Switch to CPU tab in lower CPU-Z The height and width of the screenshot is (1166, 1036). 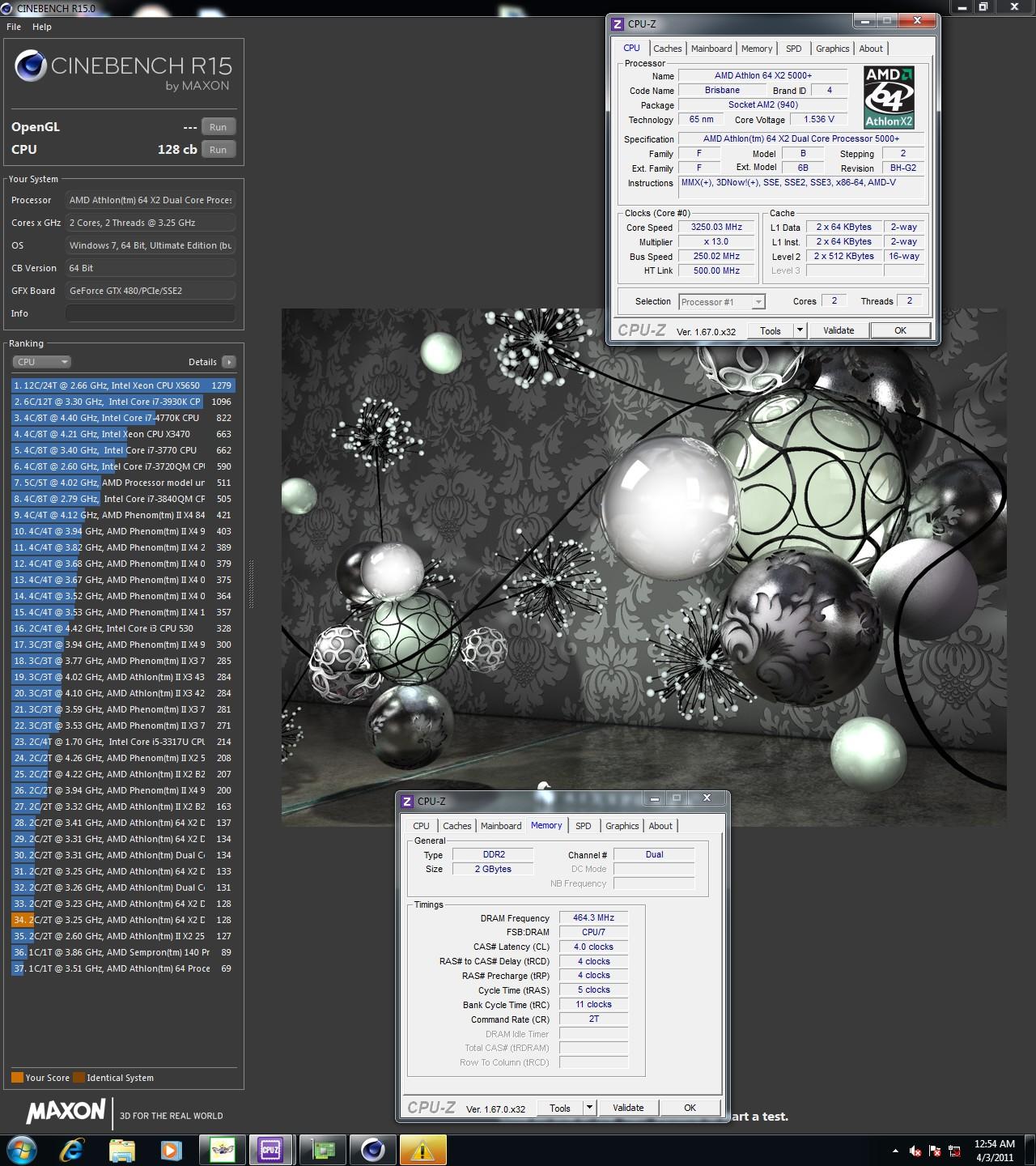[421, 826]
